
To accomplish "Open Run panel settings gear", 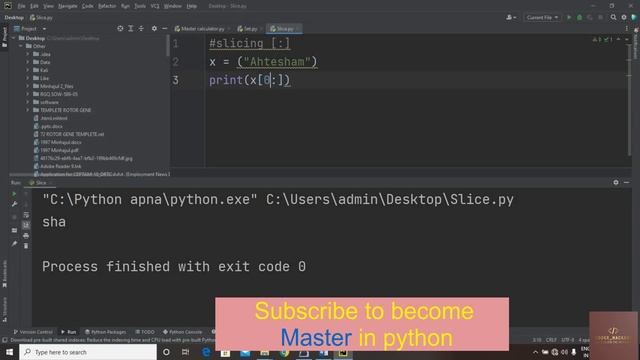I will click(616, 182).
